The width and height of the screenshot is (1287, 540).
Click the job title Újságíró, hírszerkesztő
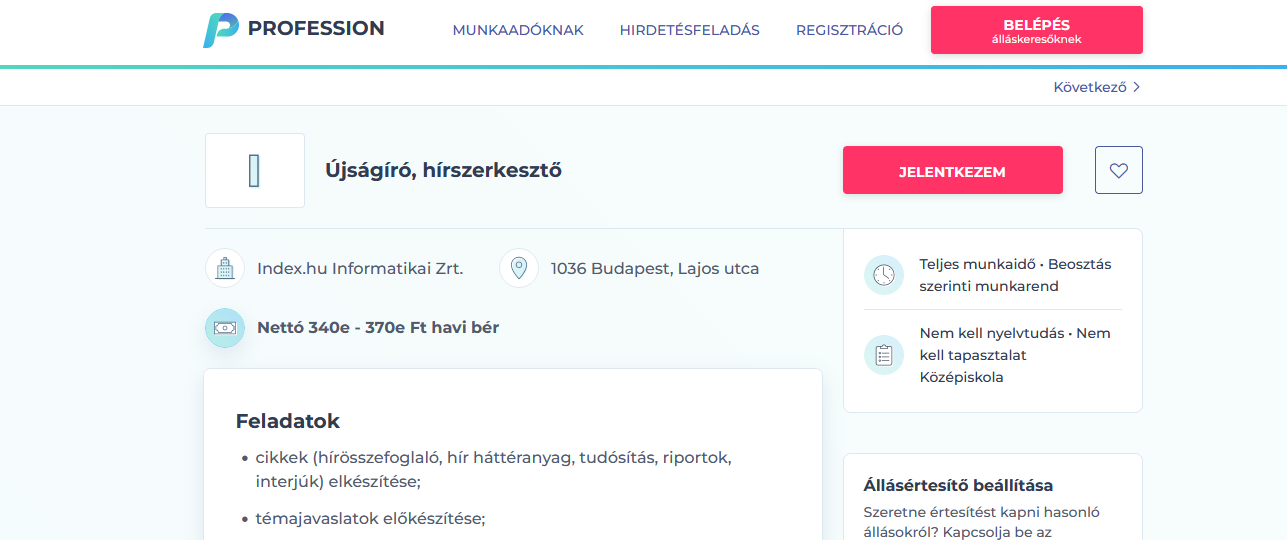click(443, 170)
